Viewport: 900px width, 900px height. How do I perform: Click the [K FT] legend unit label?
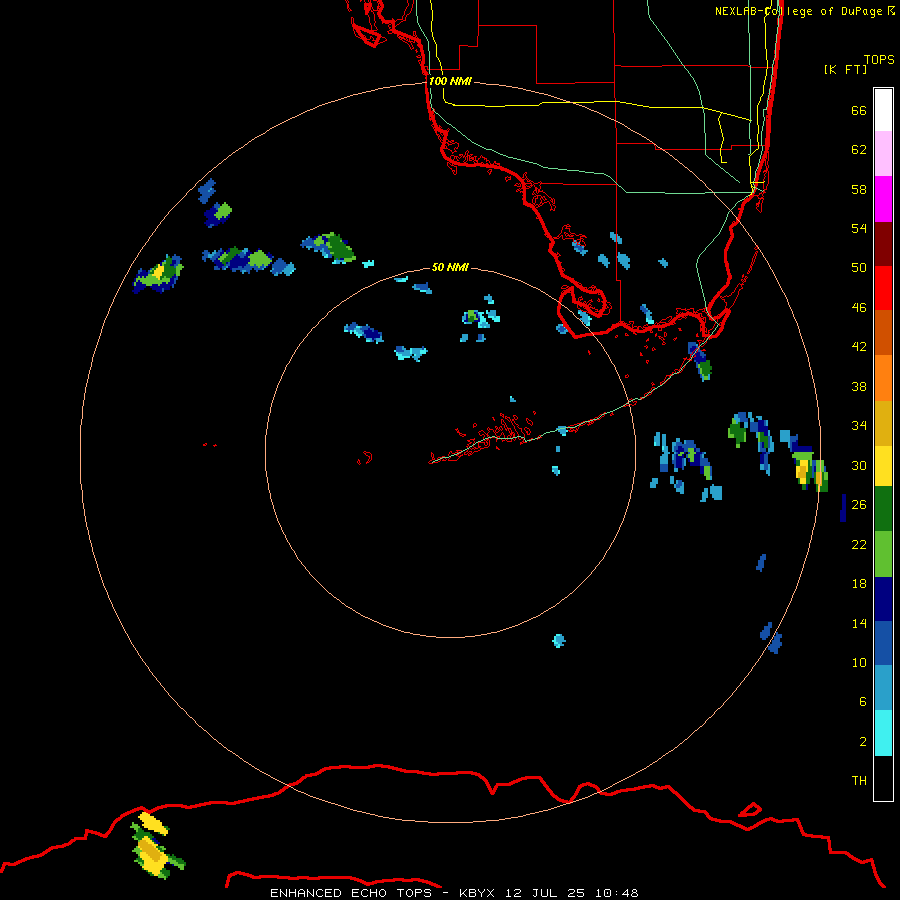pyautogui.click(x=845, y=69)
